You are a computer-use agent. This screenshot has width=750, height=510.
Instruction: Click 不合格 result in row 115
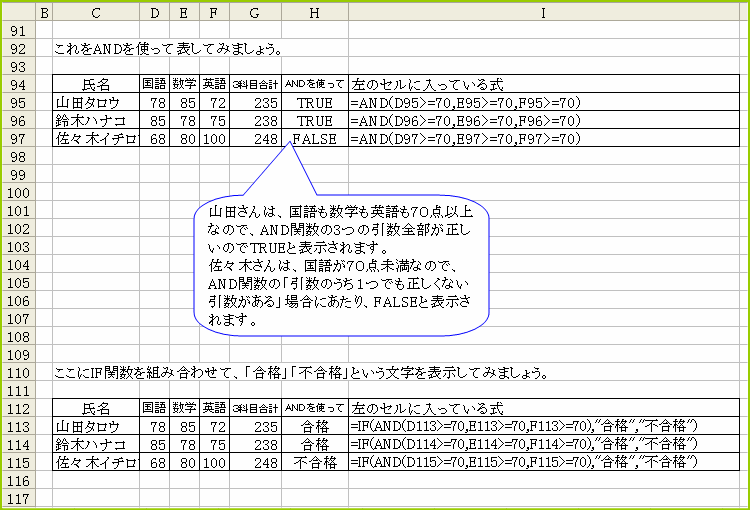click(x=315, y=463)
